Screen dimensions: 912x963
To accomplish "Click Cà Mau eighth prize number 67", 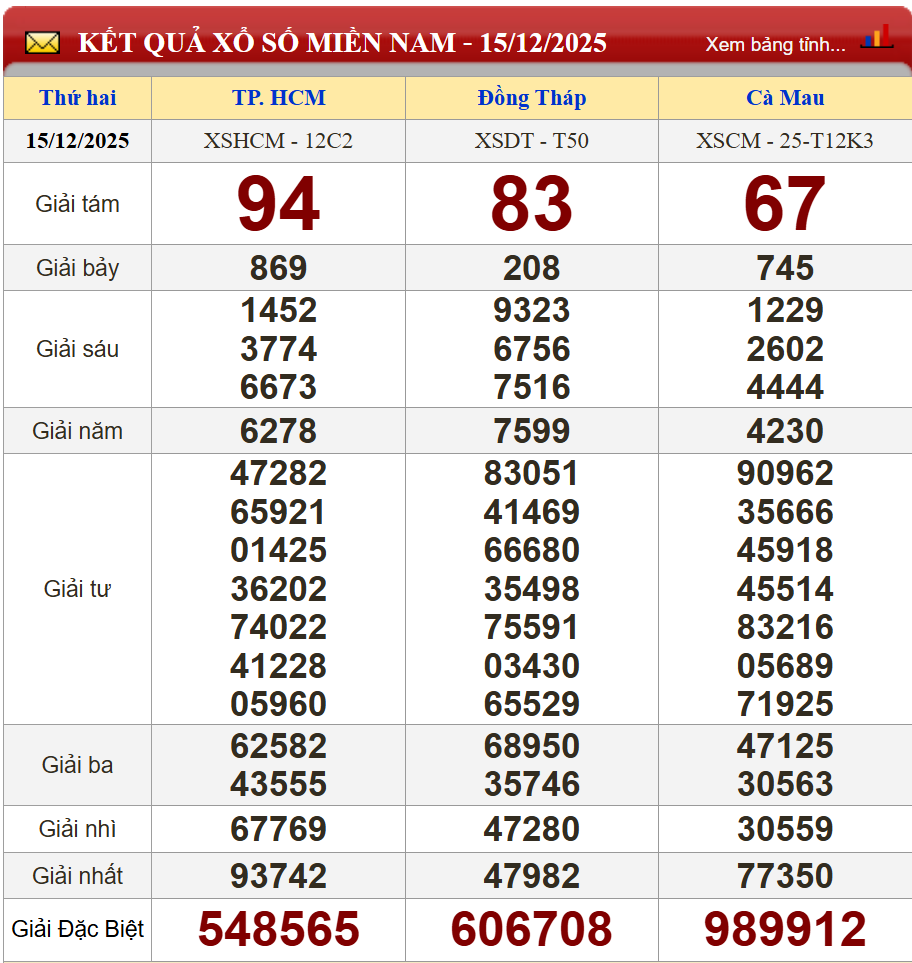I will point(785,204).
